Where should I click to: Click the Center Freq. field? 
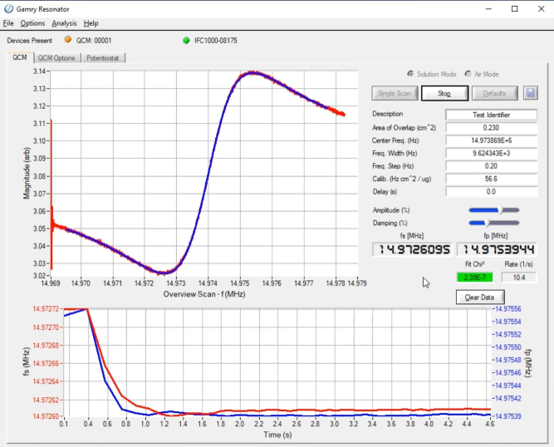click(x=491, y=140)
